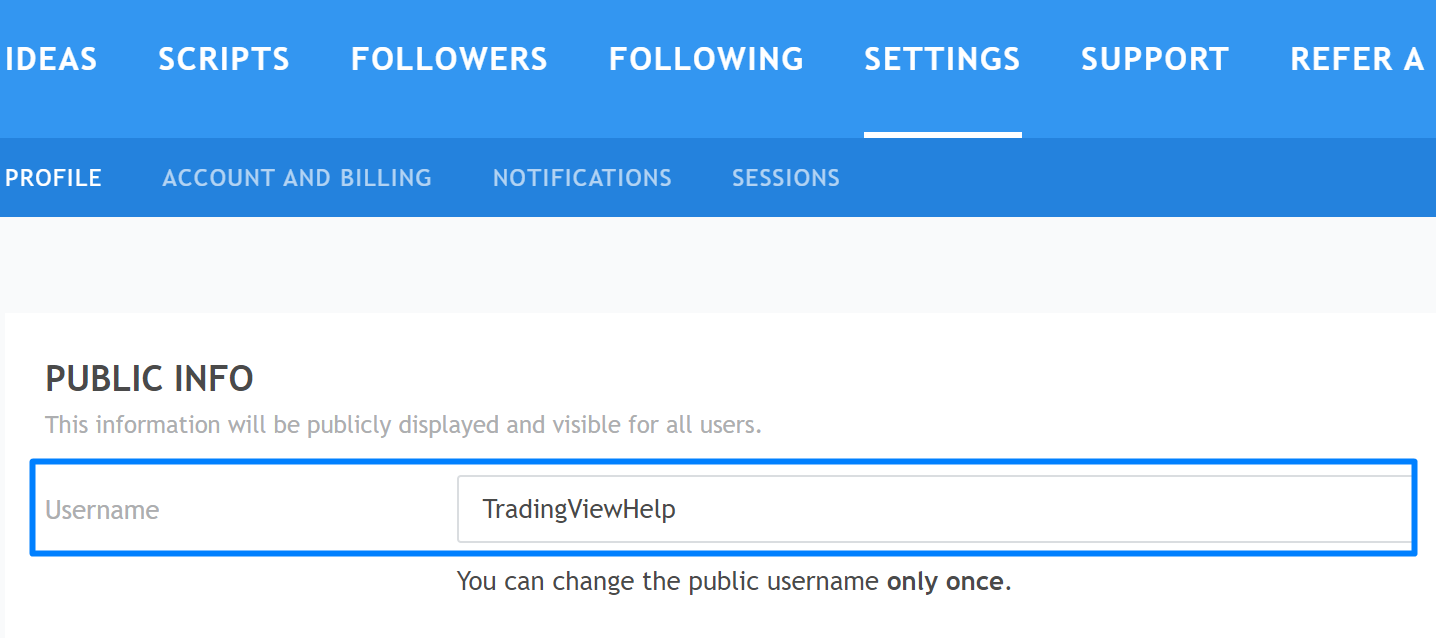The height and width of the screenshot is (638, 1436).
Task: Open ACCOUNT AND BILLING settings
Action: click(297, 177)
